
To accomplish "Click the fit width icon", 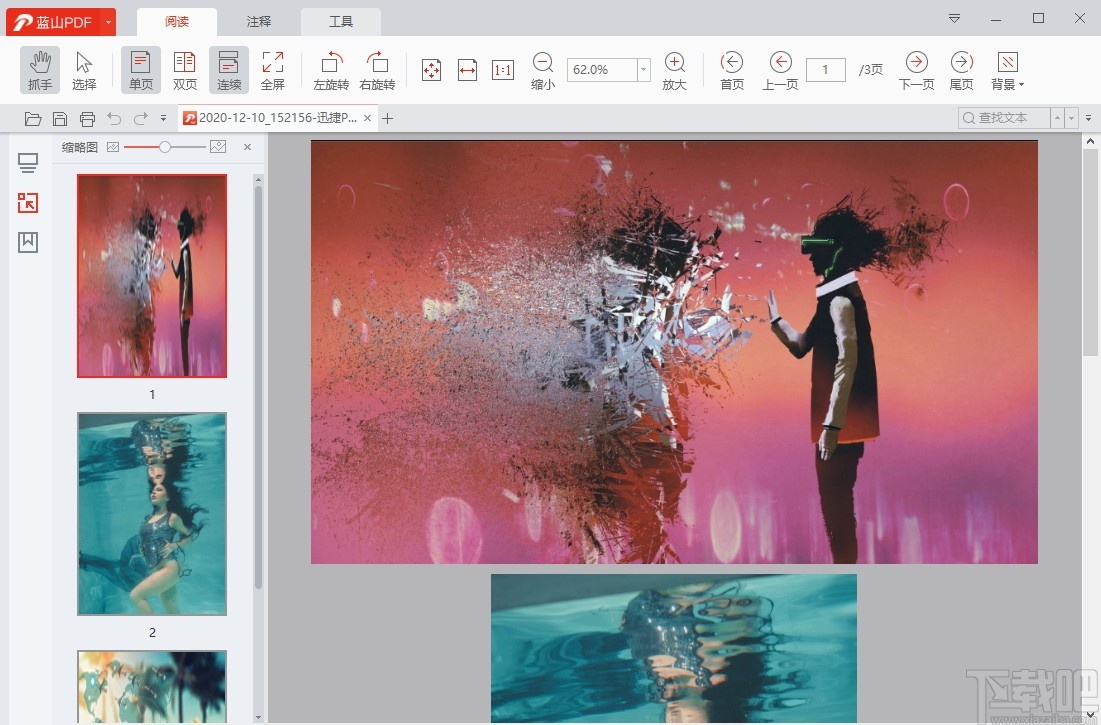I will click(x=467, y=69).
